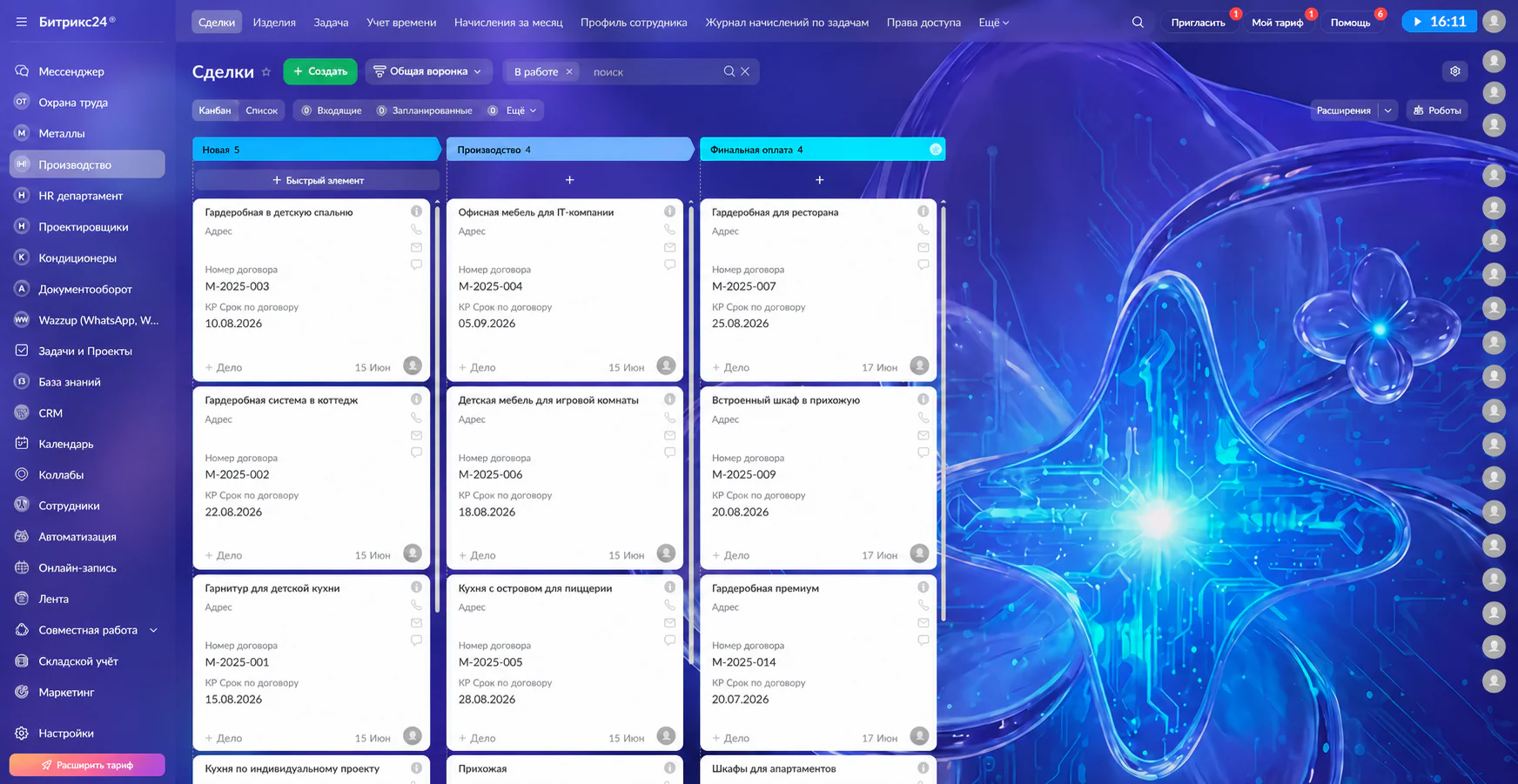The width and height of the screenshot is (1518, 784).
Task: Open chat icon on Гардеробная для ресторана card
Action: click(923, 265)
